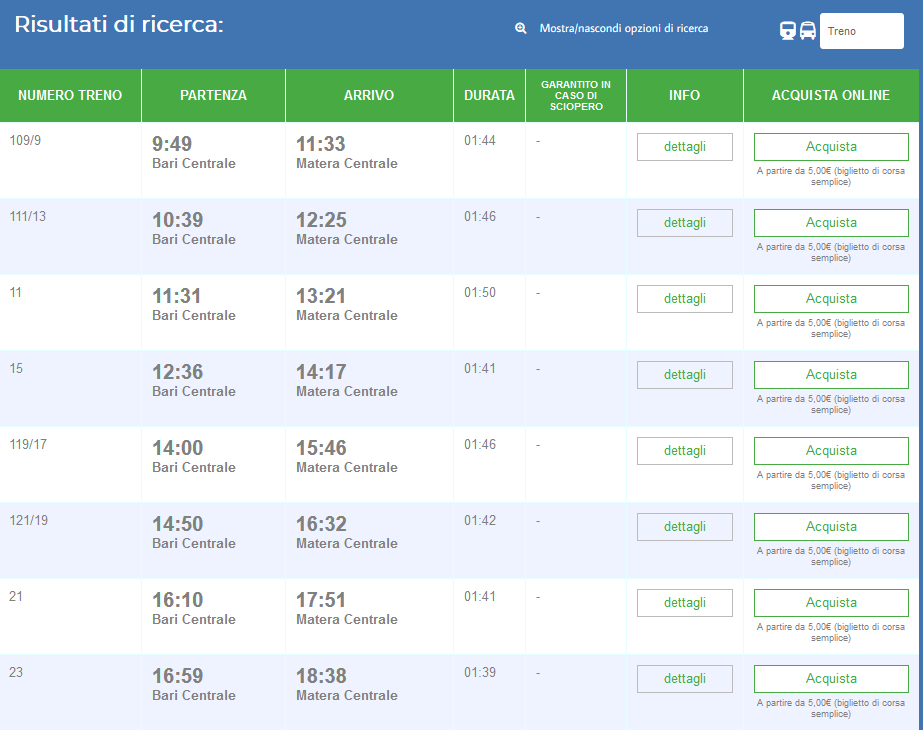
Task: Open dettagli for train 119/17
Action: pos(685,450)
